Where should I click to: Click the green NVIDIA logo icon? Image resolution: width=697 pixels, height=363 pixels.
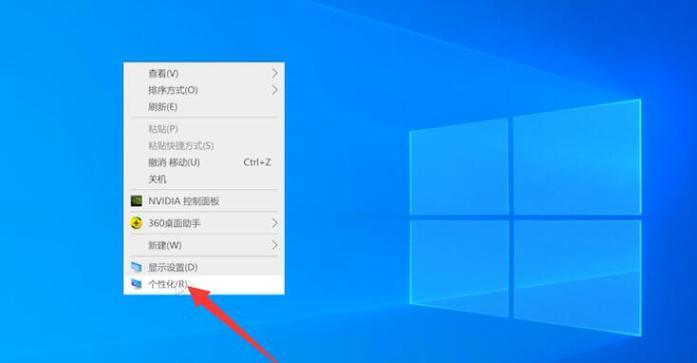pyautogui.click(x=136, y=201)
